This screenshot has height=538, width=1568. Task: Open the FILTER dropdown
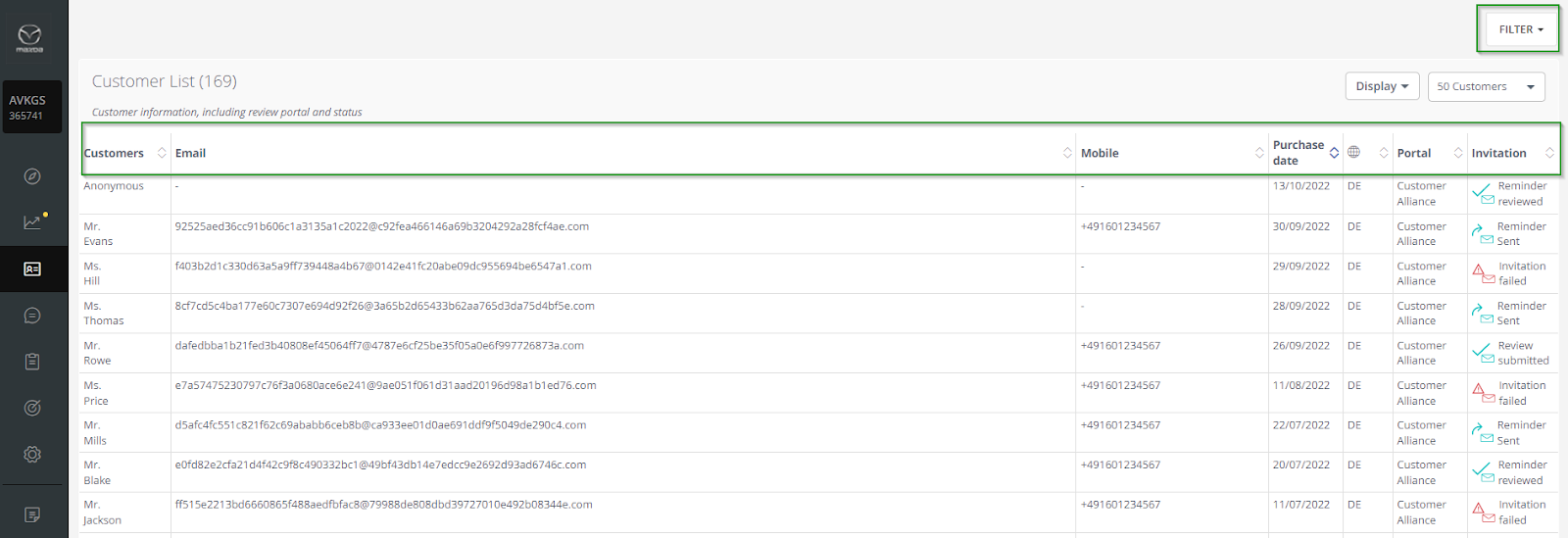(x=1520, y=29)
